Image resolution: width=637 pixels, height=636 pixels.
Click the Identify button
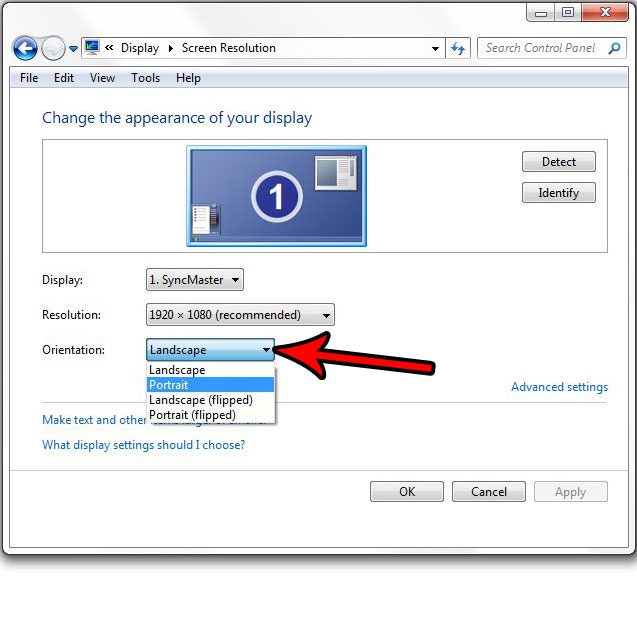pyautogui.click(x=559, y=193)
